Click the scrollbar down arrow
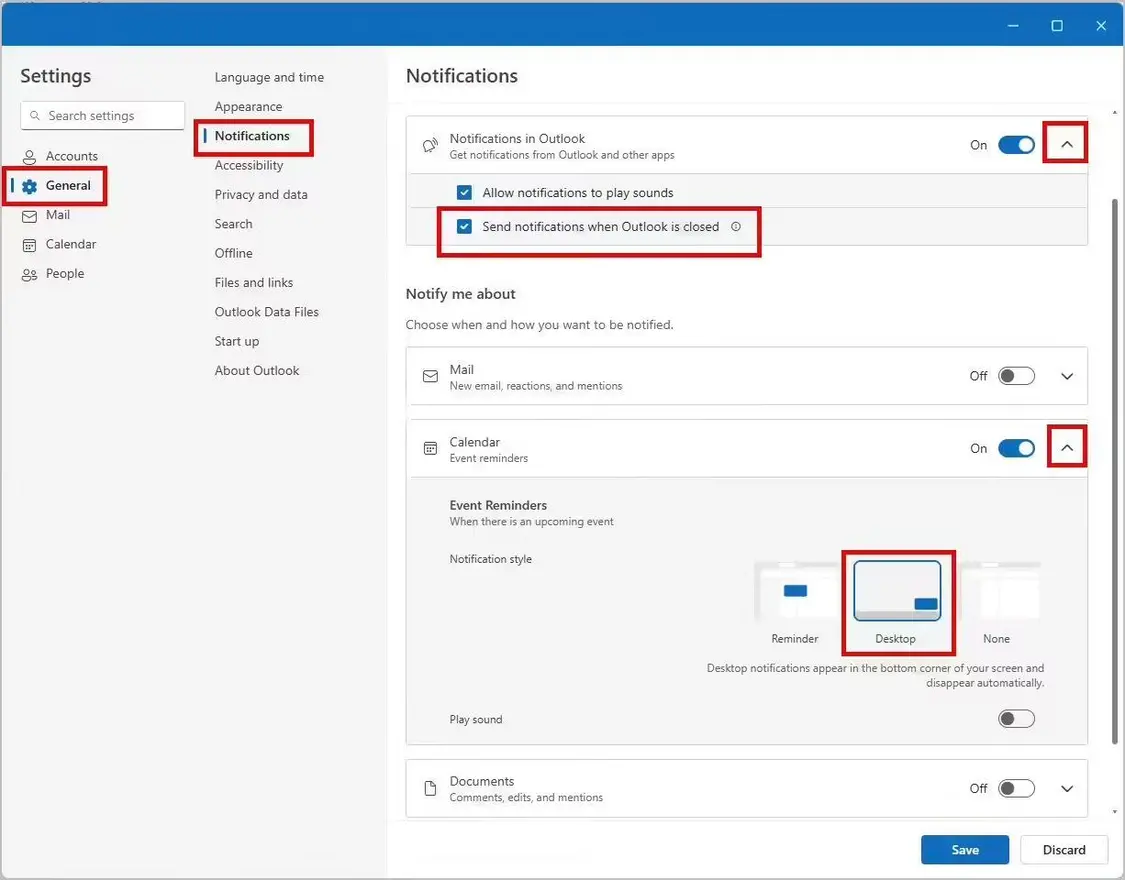The height and width of the screenshot is (880, 1125). coord(1114,813)
